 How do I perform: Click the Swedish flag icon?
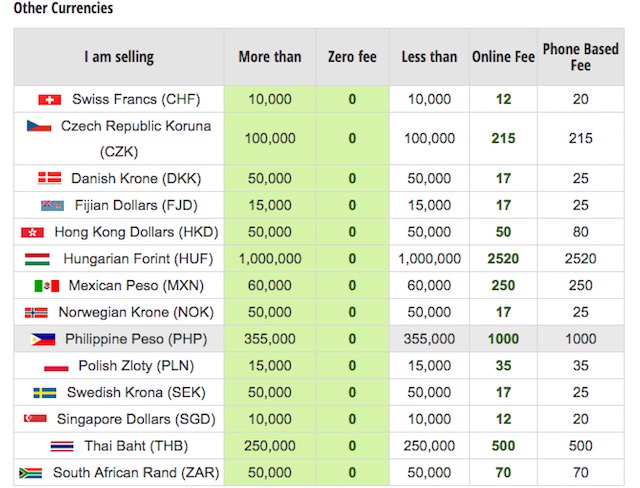tap(45, 393)
